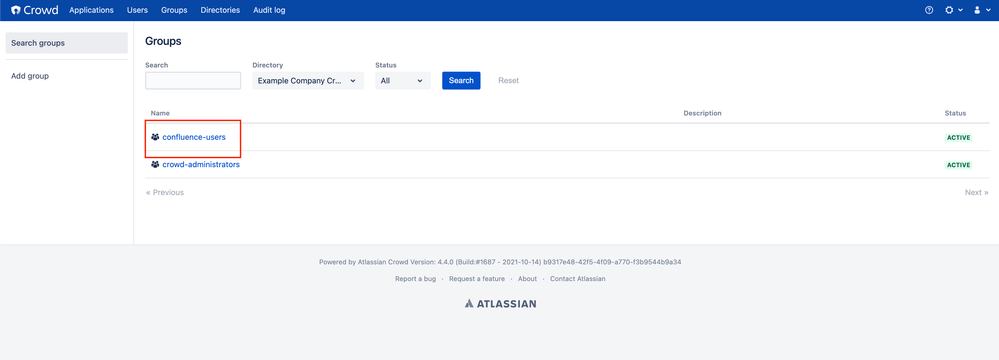Expand the Directory dropdown
The image size is (999, 360).
click(308, 81)
